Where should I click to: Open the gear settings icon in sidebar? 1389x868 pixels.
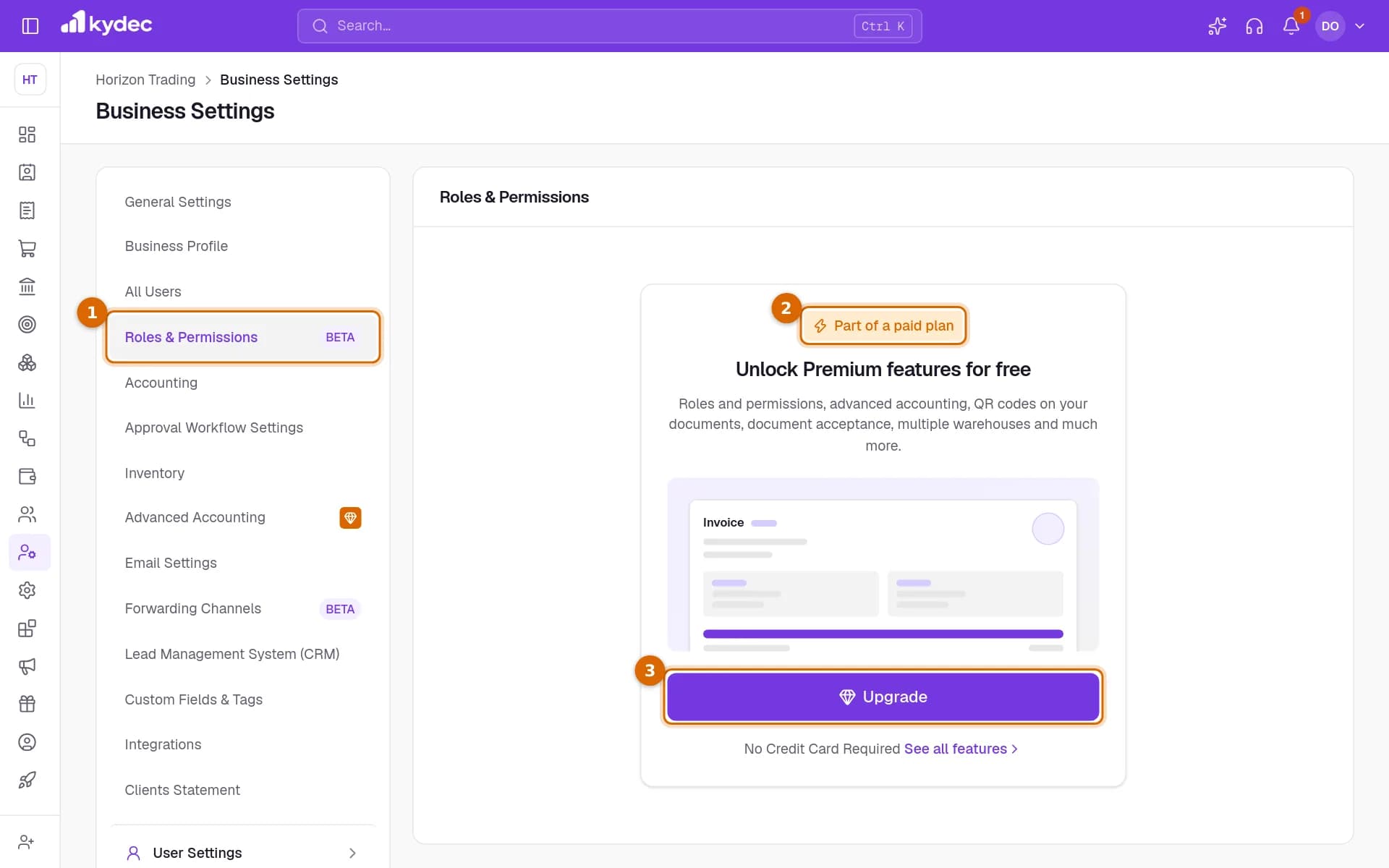click(27, 590)
